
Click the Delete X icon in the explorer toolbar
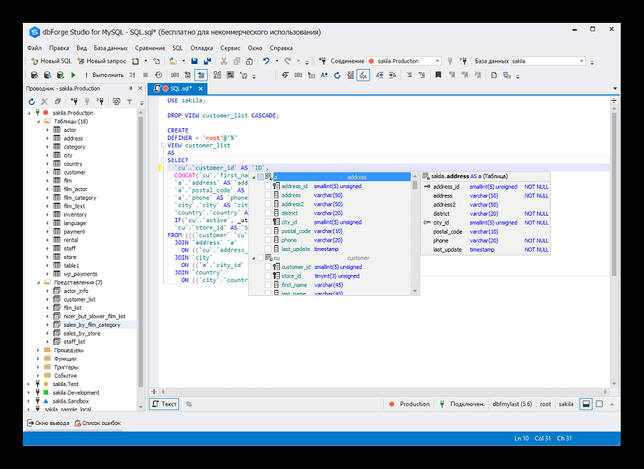[x=44, y=101]
